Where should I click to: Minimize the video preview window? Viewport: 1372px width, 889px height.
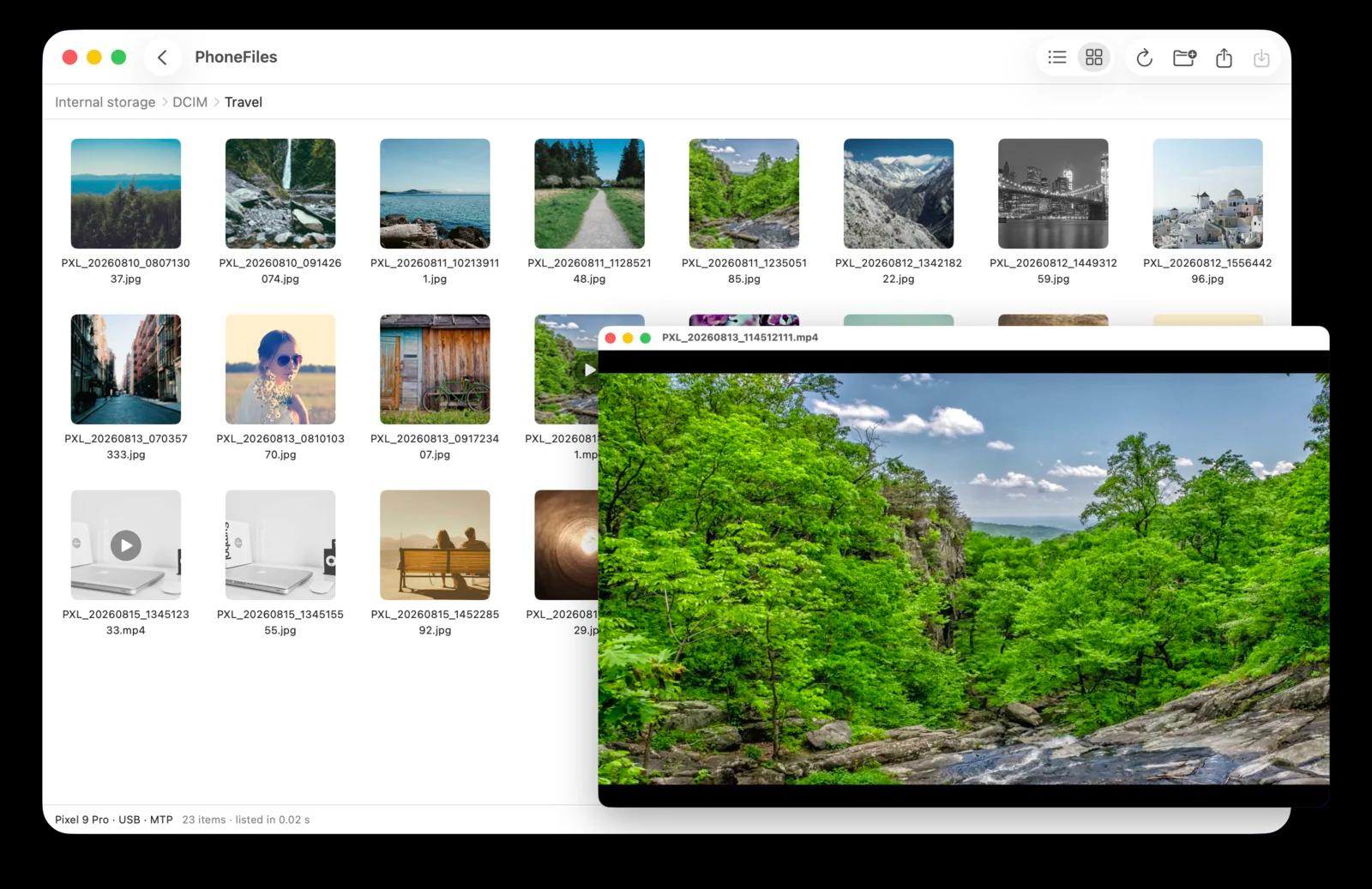click(x=628, y=338)
